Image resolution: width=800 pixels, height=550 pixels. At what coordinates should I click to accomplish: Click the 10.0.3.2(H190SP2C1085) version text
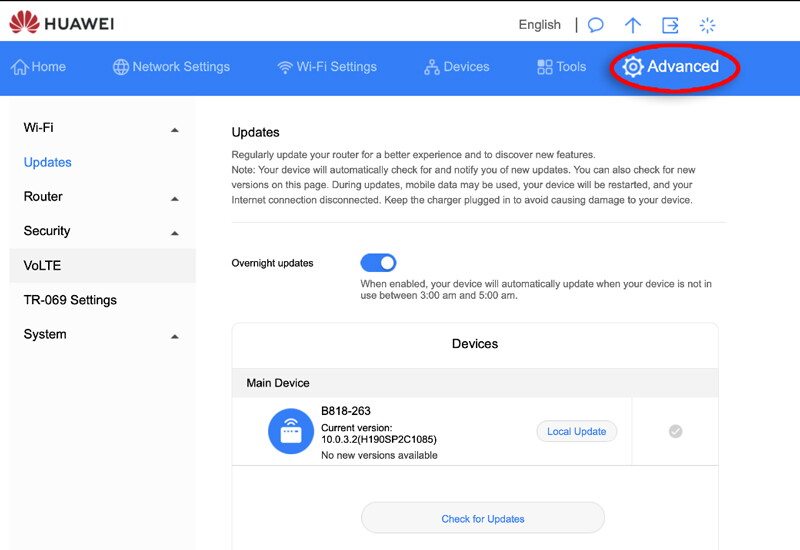[x=379, y=439]
